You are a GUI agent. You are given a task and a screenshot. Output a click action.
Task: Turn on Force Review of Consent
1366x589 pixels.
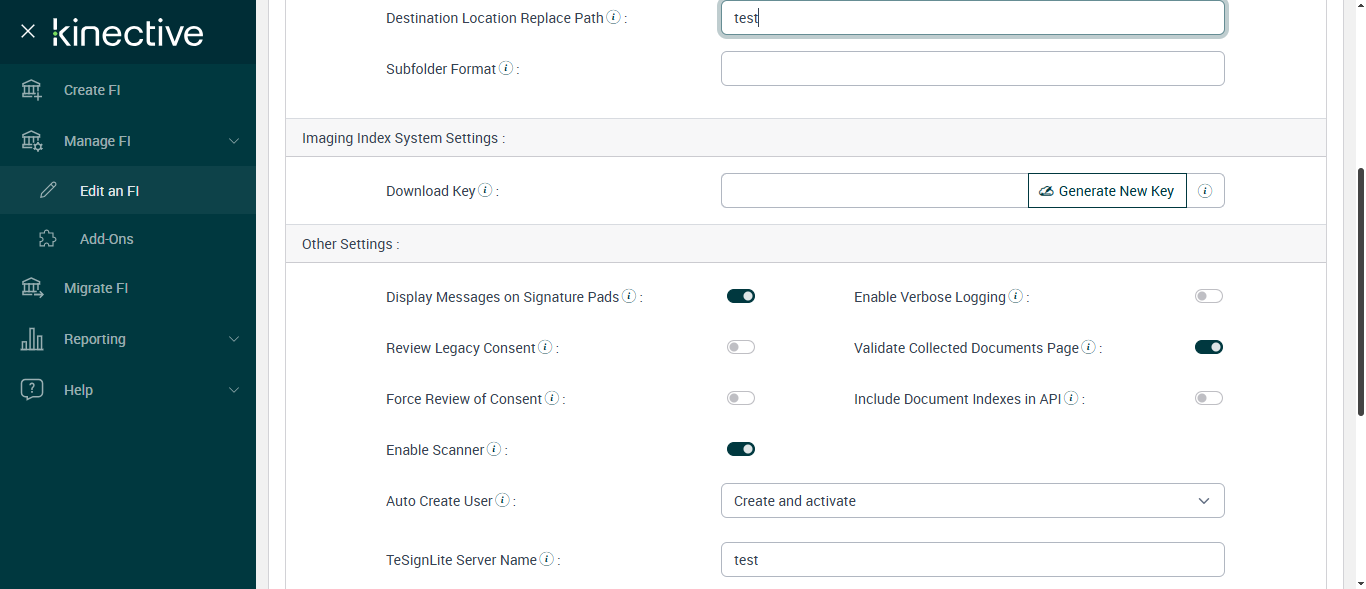(x=741, y=398)
